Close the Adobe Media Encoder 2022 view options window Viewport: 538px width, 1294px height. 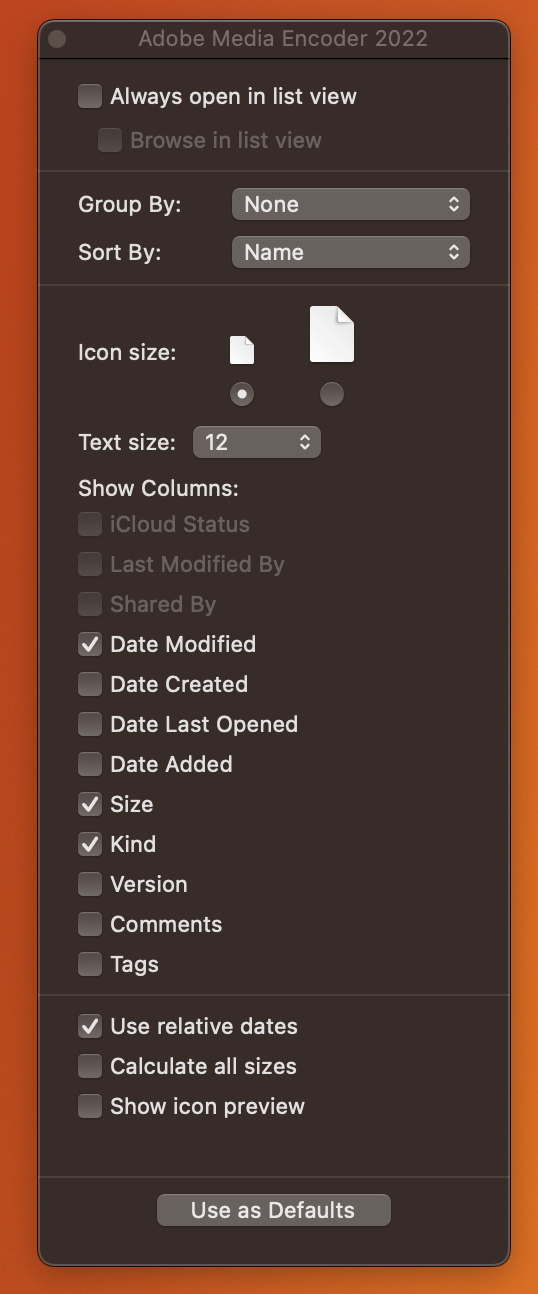pos(57,39)
